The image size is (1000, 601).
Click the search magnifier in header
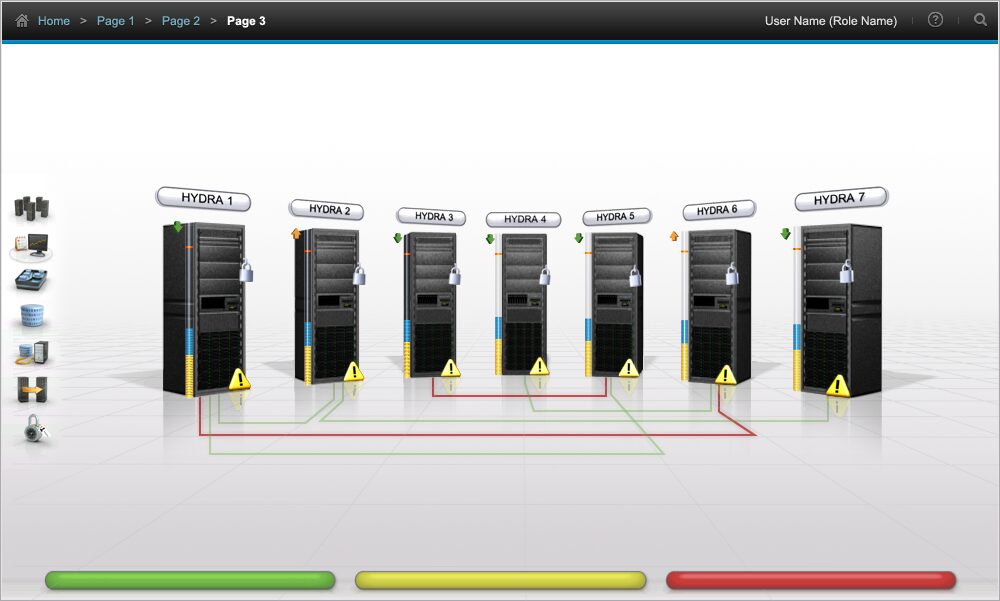[x=980, y=20]
